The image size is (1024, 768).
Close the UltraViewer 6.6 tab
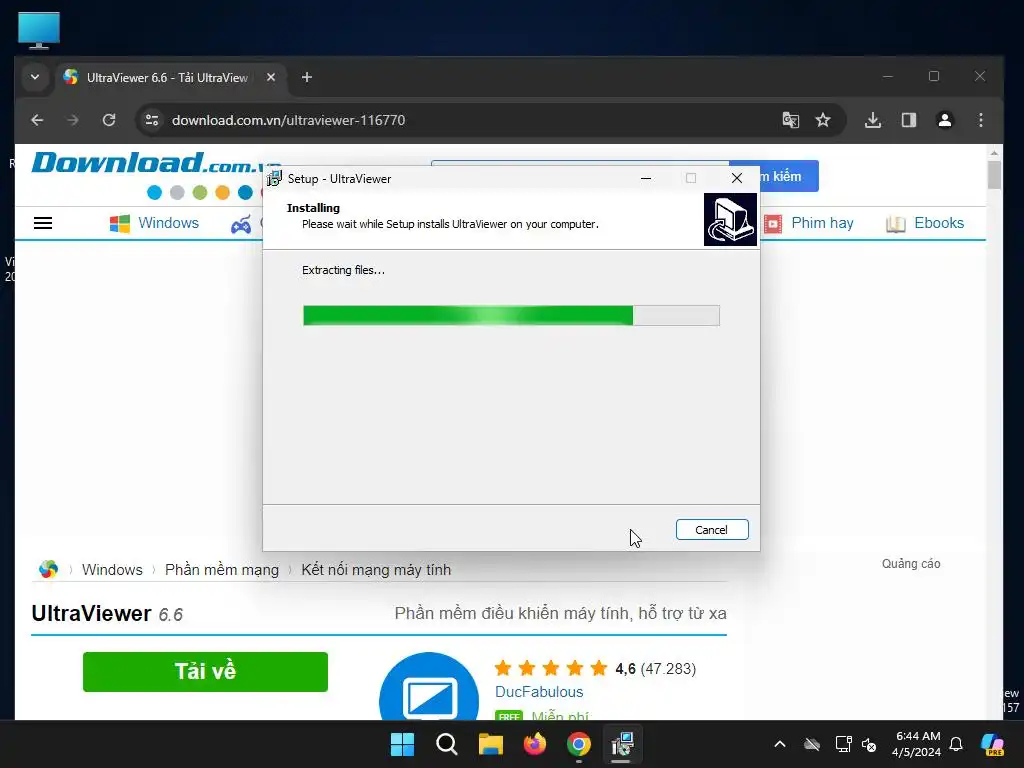[271, 77]
